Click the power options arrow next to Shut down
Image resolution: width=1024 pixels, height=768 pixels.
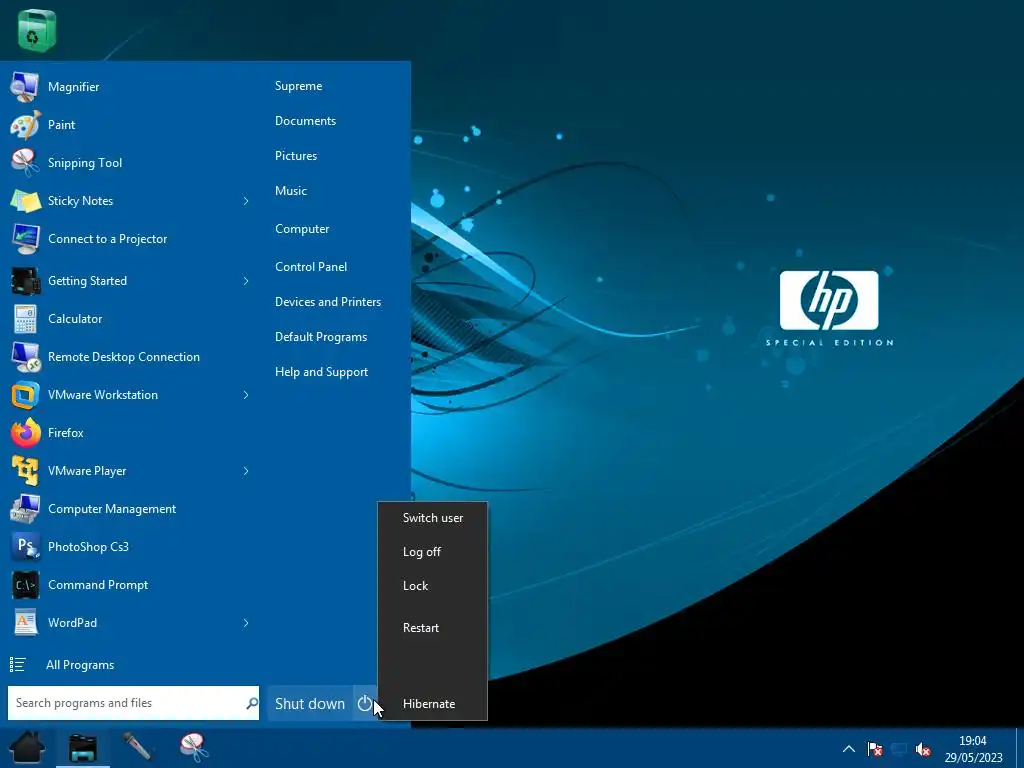[x=365, y=703]
